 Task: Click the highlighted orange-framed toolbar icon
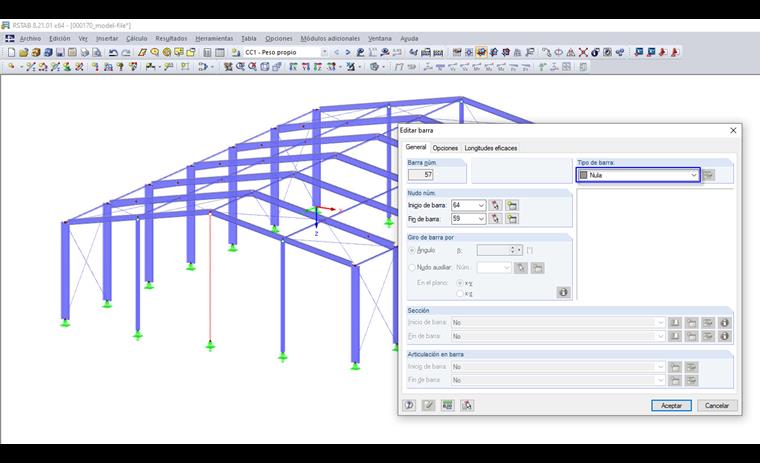481,52
